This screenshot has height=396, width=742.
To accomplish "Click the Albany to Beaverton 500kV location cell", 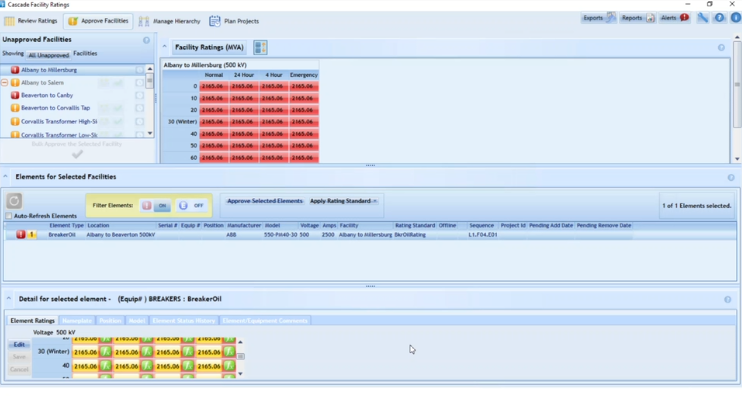I will click(121, 235).
